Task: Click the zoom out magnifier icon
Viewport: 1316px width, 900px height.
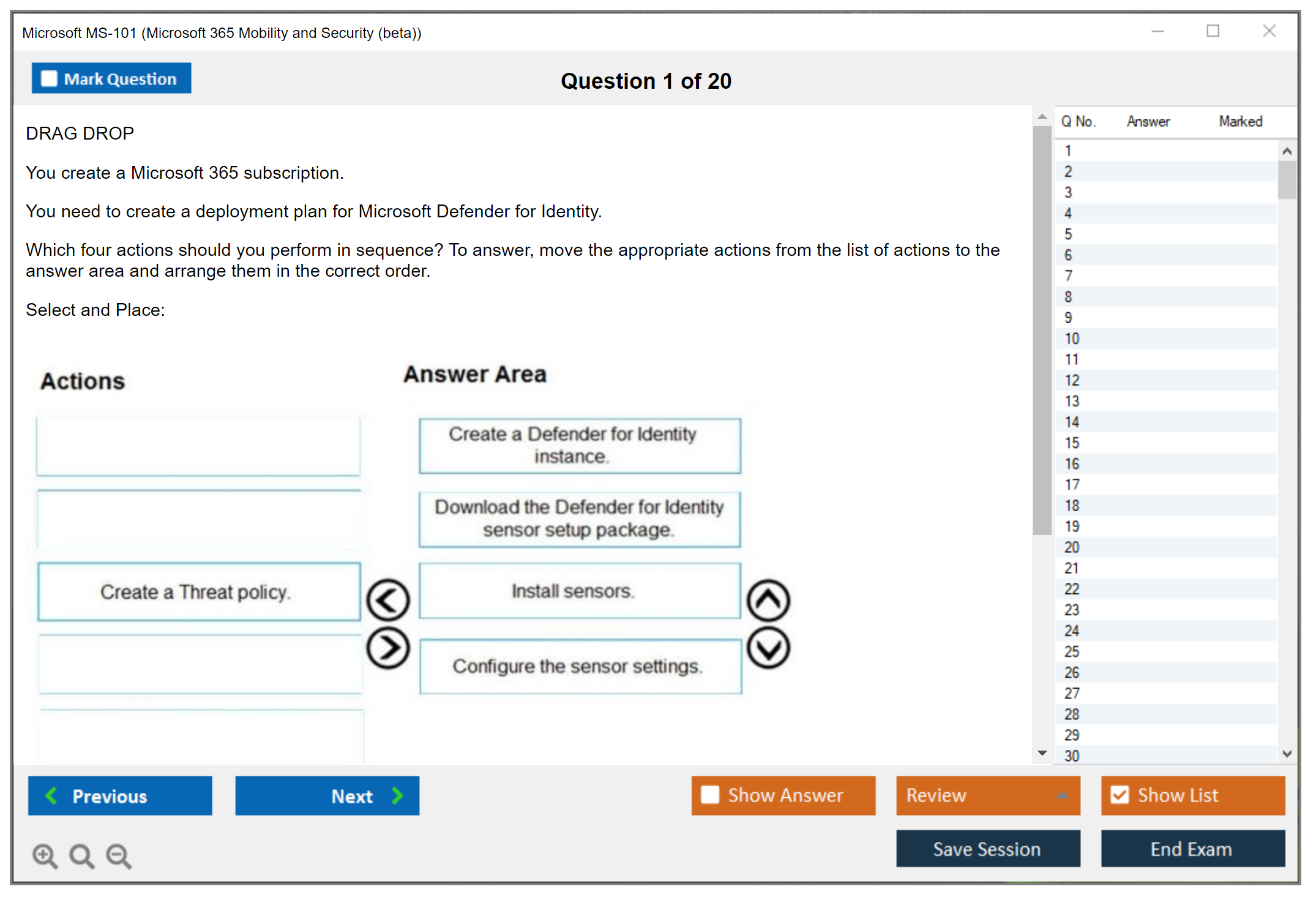Action: (x=119, y=855)
